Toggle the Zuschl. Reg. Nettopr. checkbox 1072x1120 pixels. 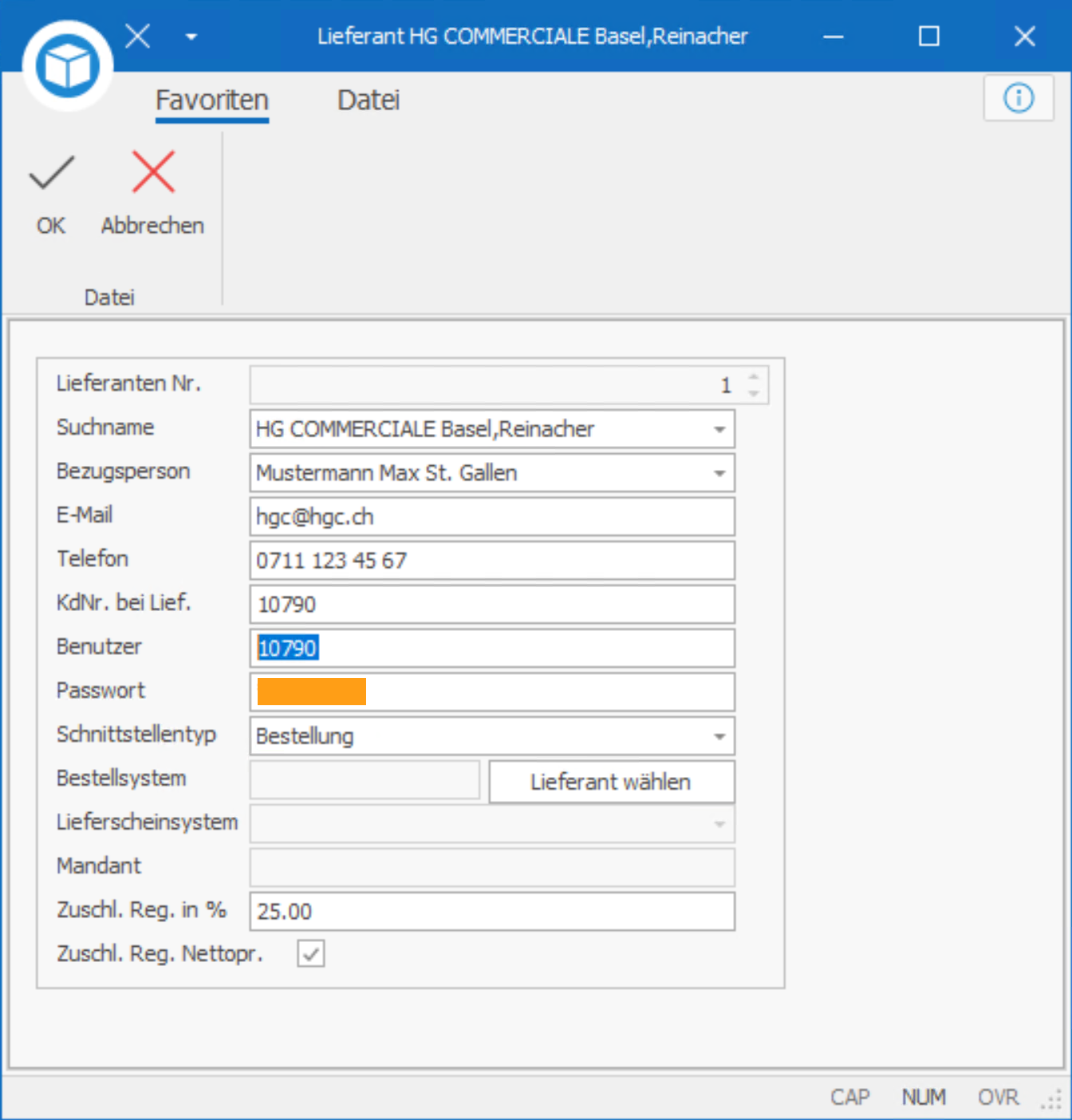[x=311, y=953]
